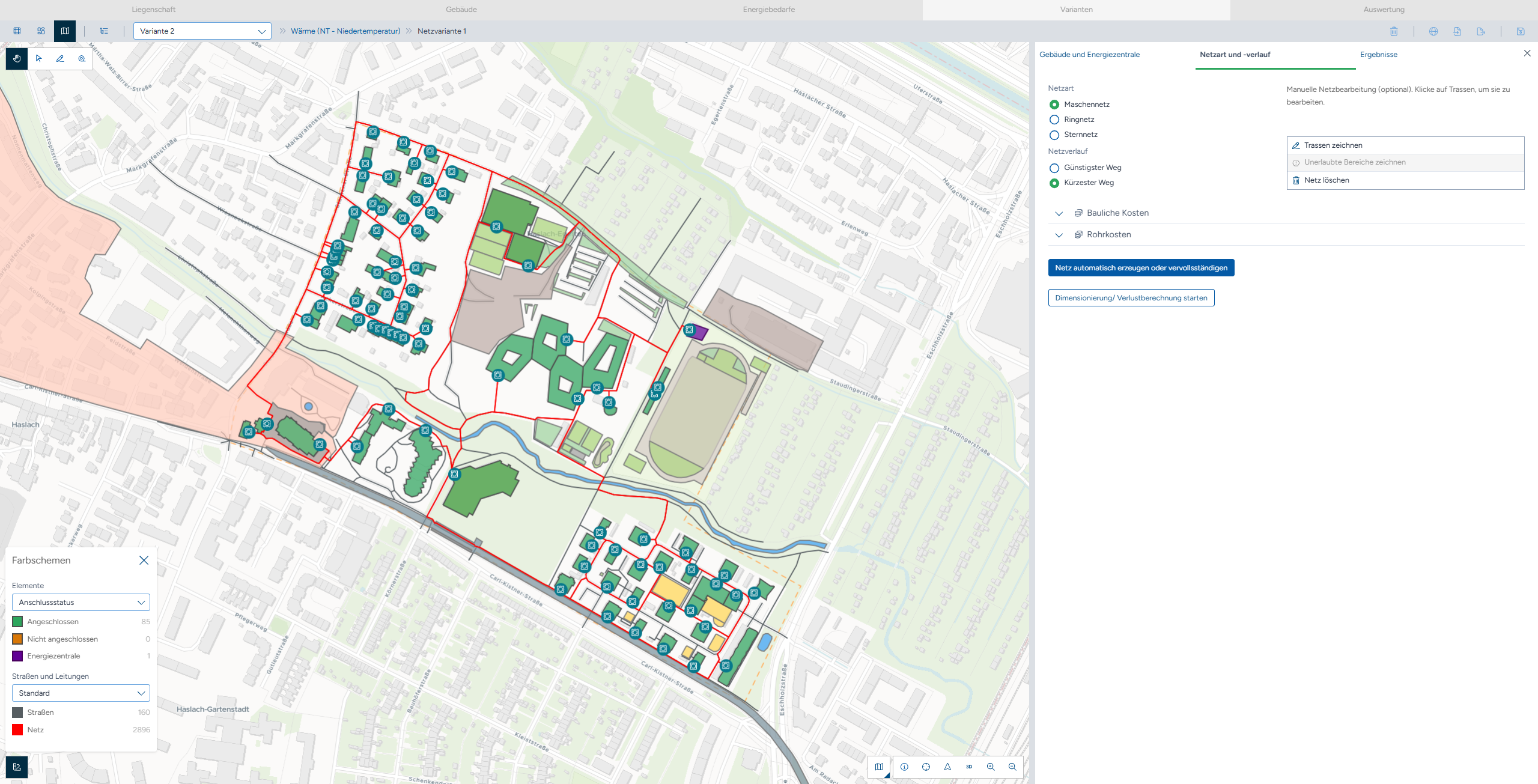Click the green Angeschlossen color swatch

pyautogui.click(x=17, y=622)
